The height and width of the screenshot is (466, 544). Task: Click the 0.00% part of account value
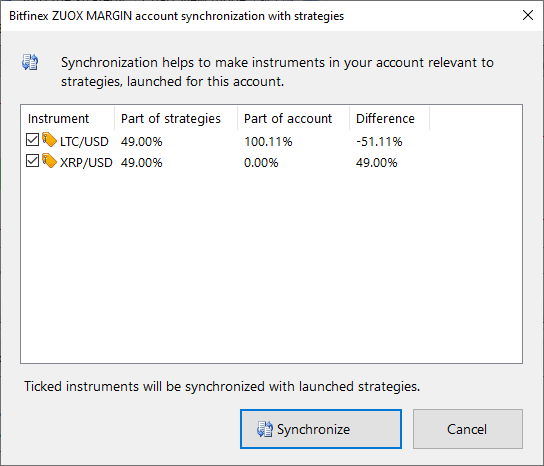tap(261, 162)
